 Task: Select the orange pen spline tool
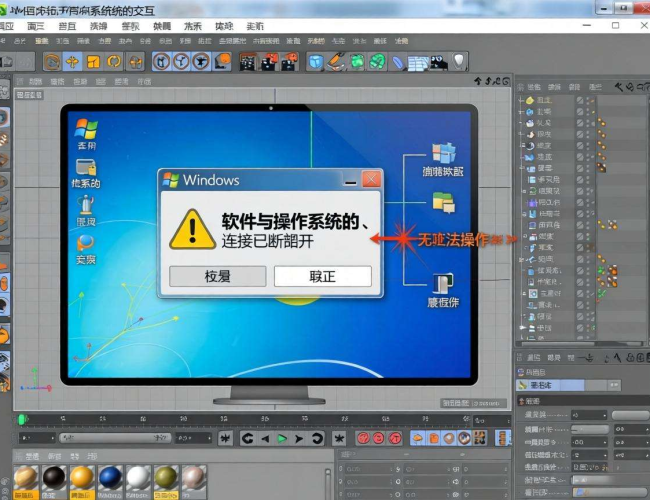[336, 62]
